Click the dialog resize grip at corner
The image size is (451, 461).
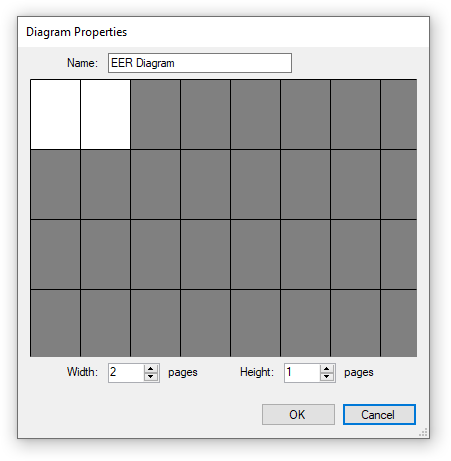(423, 432)
